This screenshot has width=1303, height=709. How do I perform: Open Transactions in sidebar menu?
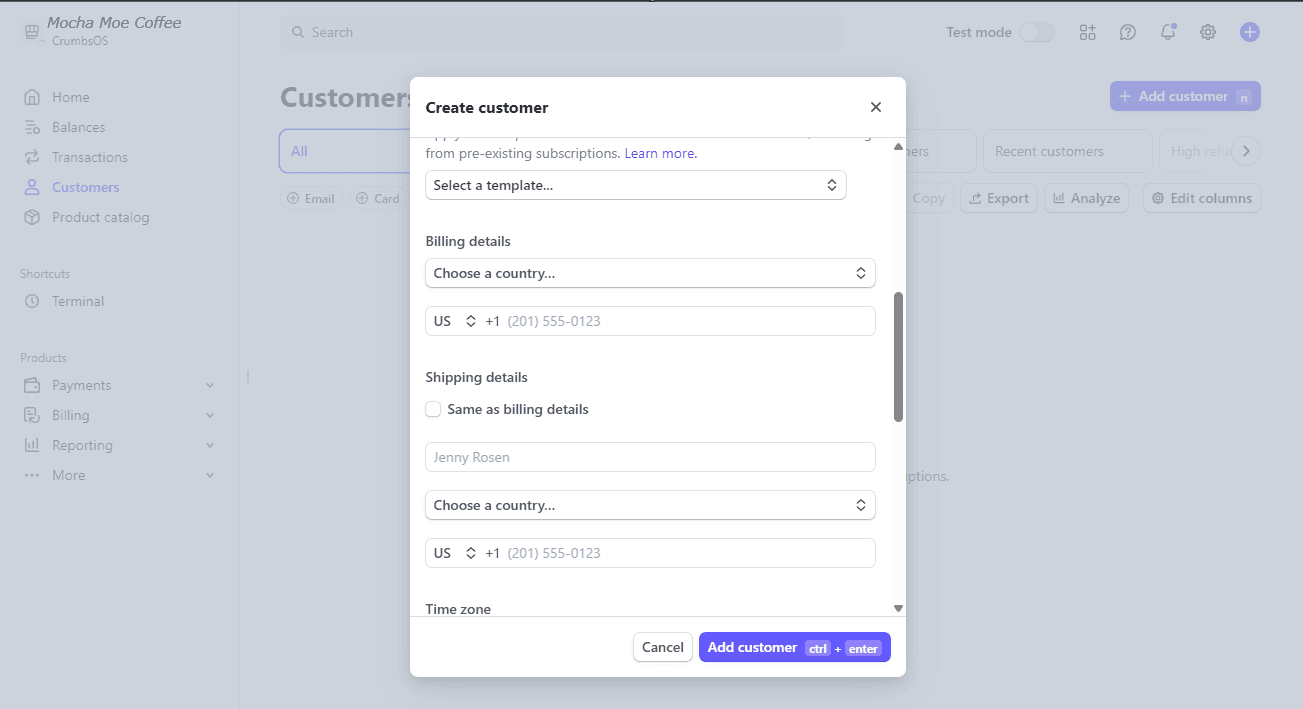pos(89,157)
